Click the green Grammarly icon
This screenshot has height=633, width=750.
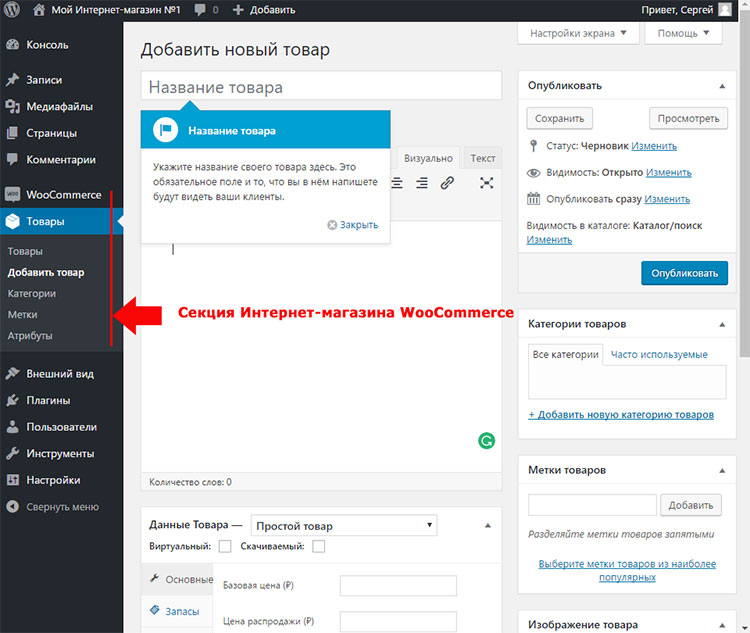click(x=486, y=441)
